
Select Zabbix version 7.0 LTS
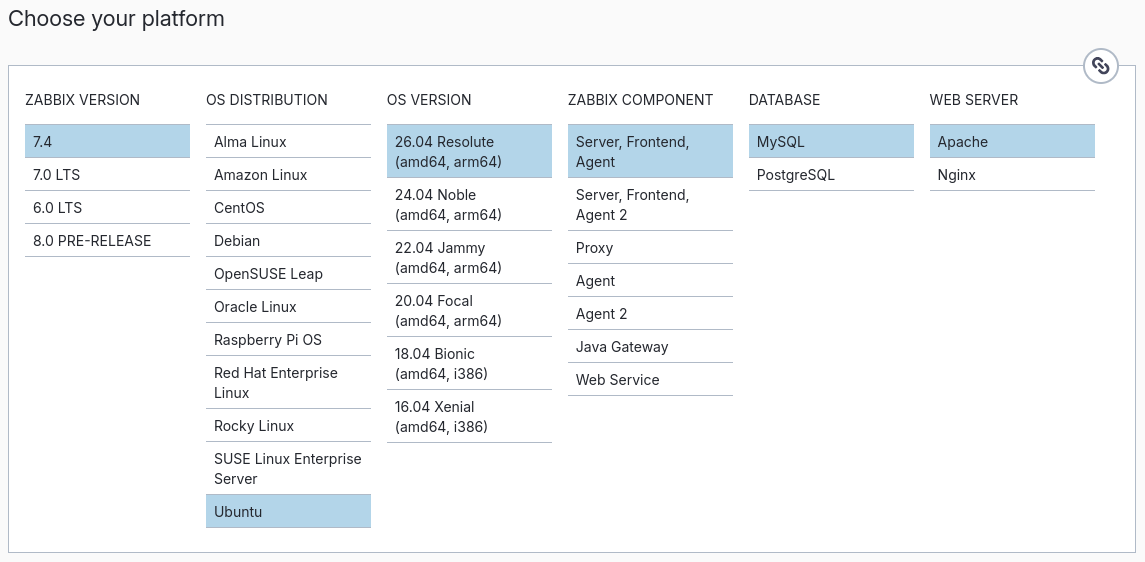107,174
